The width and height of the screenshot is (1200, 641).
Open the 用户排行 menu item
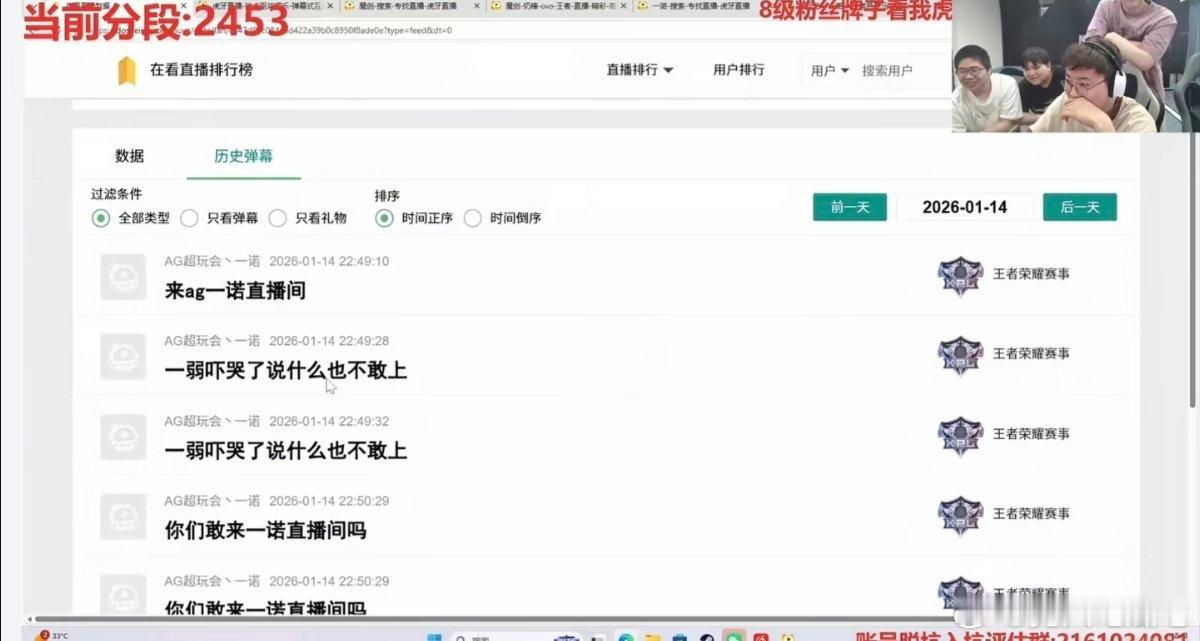[x=739, y=70]
